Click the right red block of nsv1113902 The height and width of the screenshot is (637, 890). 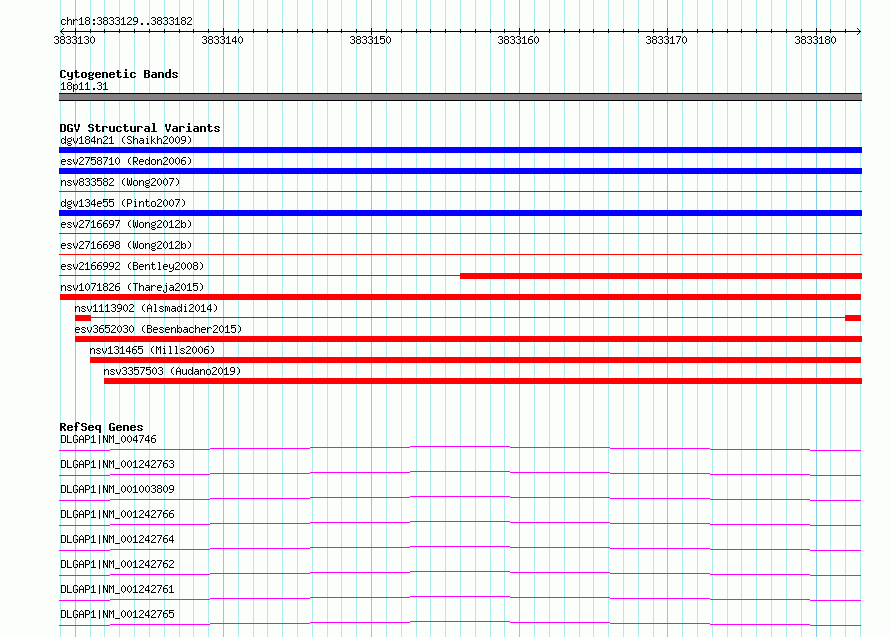(853, 318)
